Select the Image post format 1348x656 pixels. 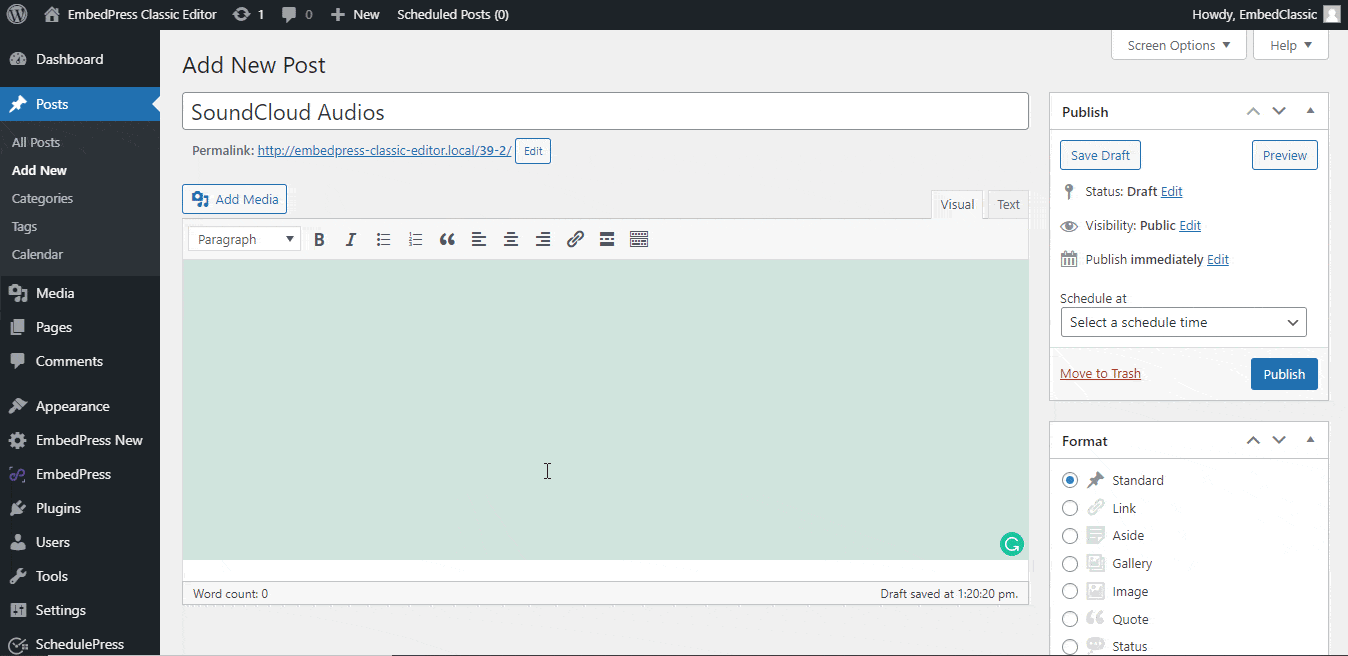(x=1070, y=592)
